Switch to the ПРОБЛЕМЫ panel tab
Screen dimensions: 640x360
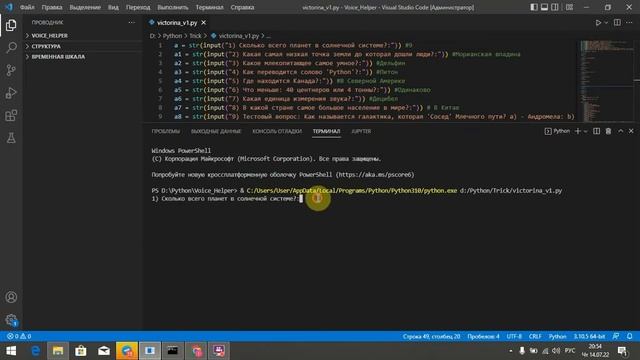(x=166, y=131)
